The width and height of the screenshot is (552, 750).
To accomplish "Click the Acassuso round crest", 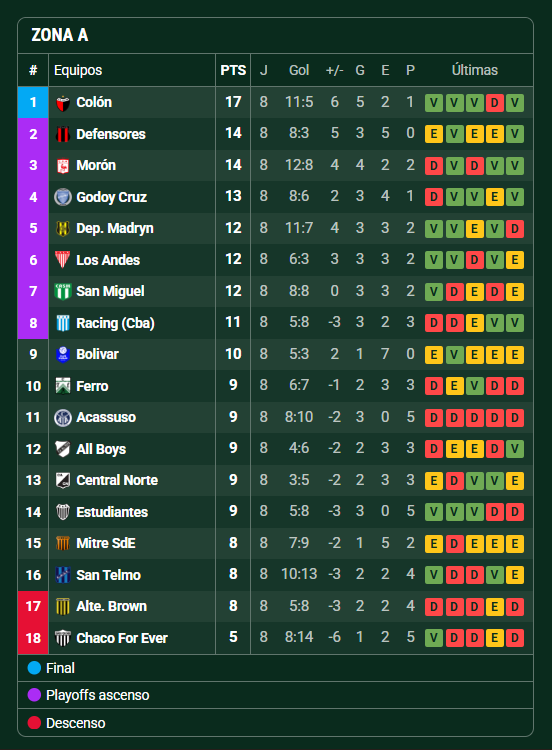I will (63, 418).
